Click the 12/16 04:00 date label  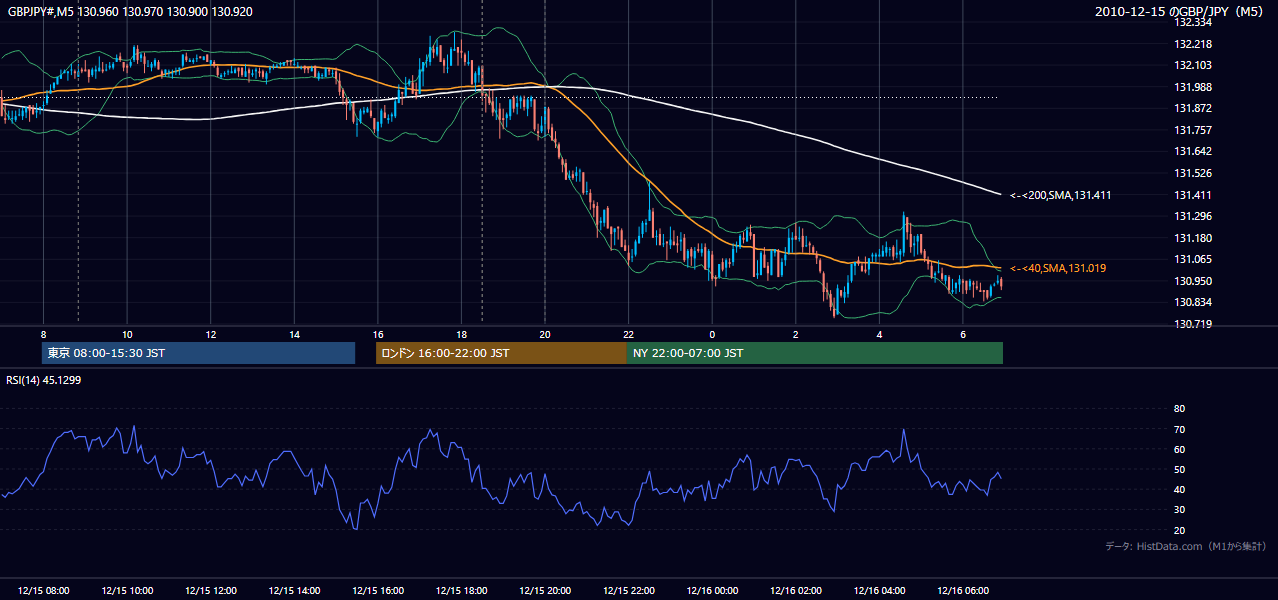pyautogui.click(x=880, y=591)
